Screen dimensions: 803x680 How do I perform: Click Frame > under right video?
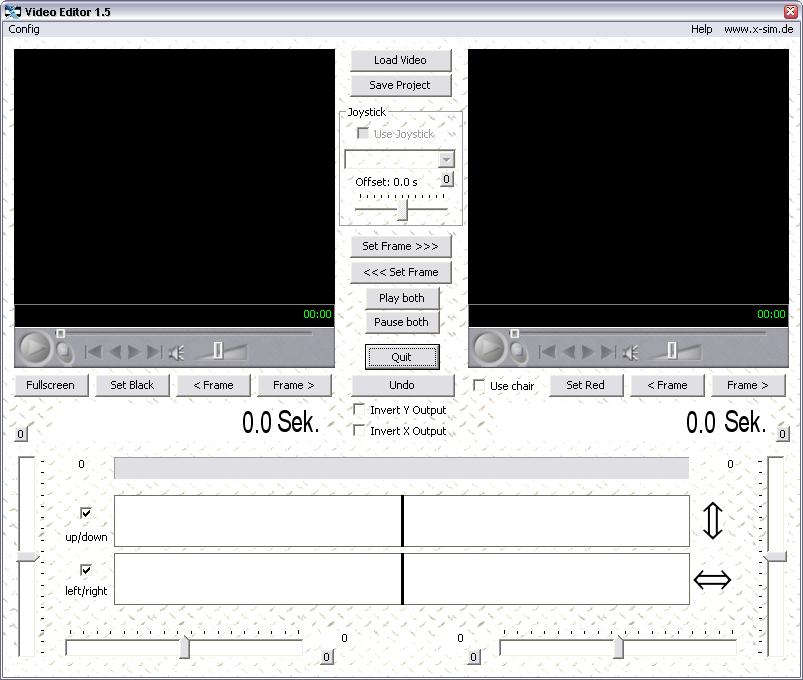748,385
